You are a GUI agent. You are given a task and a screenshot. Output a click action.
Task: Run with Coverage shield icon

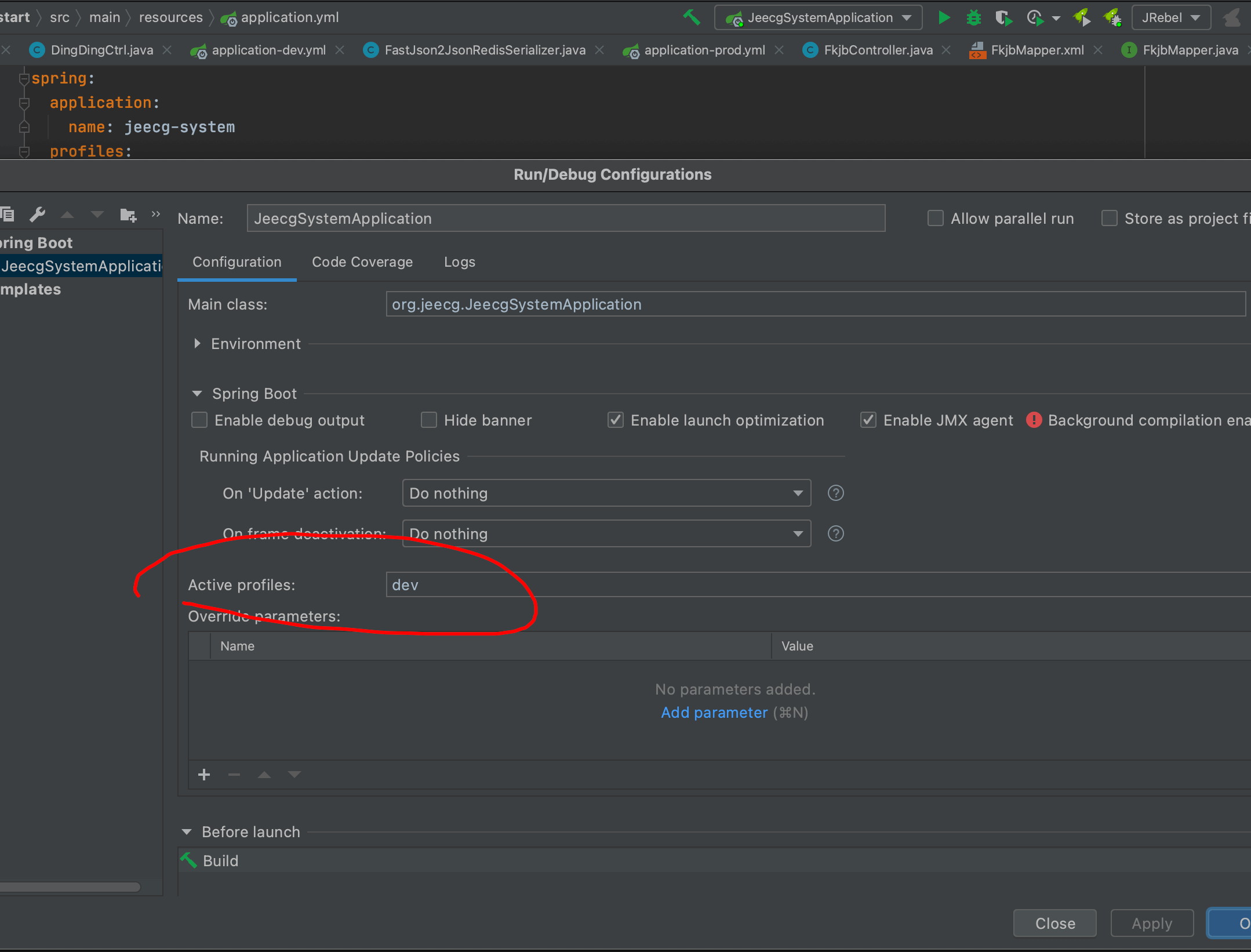tap(1003, 17)
